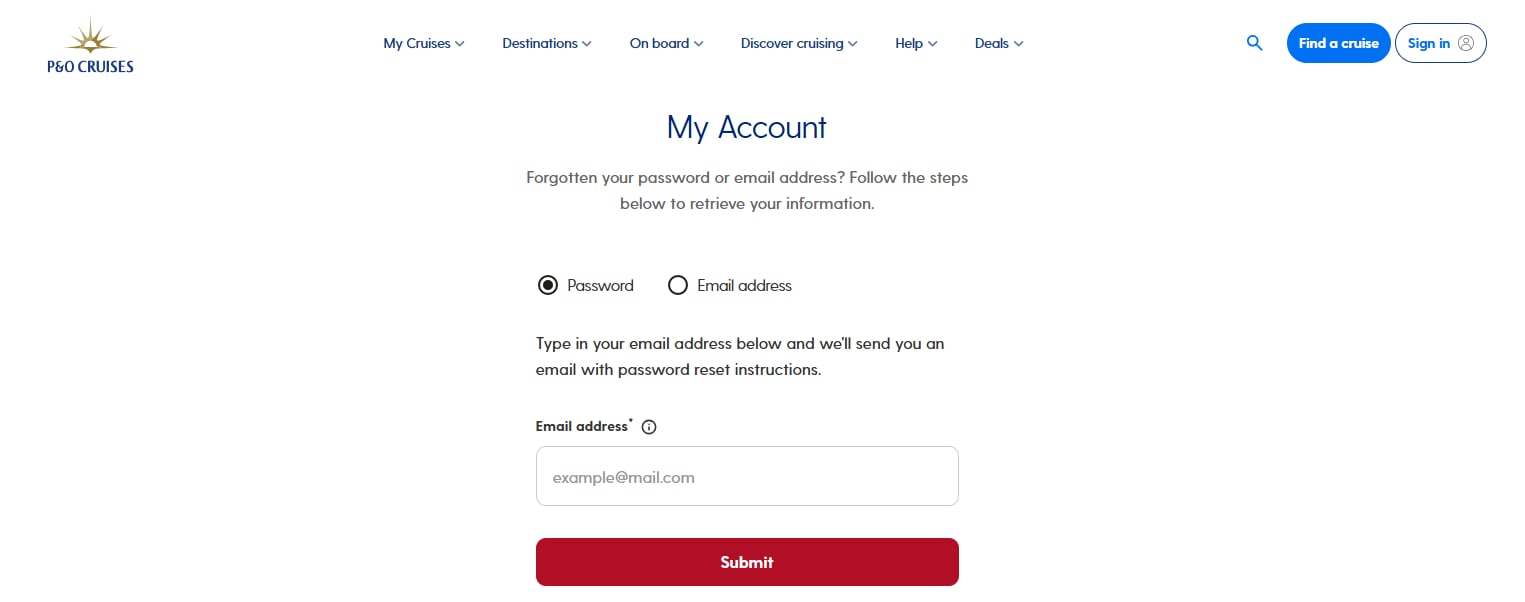Image resolution: width=1525 pixels, height=602 pixels.
Task: Focus the email address input field
Action: coord(747,476)
